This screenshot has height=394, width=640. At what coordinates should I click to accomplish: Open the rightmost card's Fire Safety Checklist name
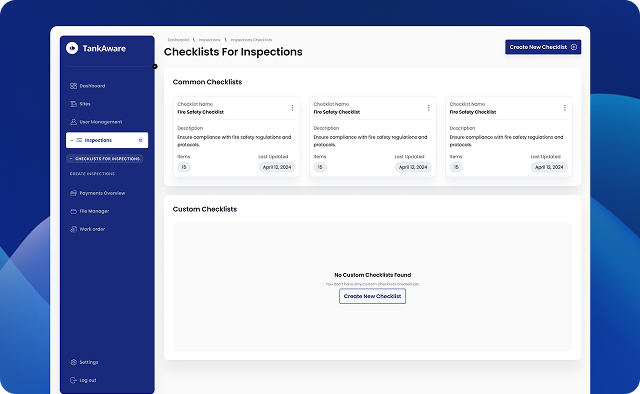click(473, 112)
